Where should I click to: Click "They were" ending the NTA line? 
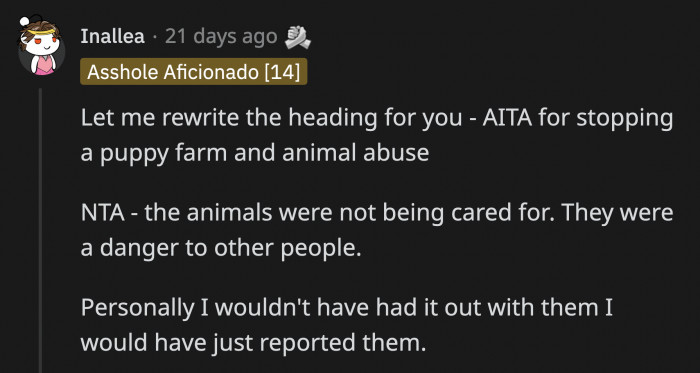click(617, 214)
